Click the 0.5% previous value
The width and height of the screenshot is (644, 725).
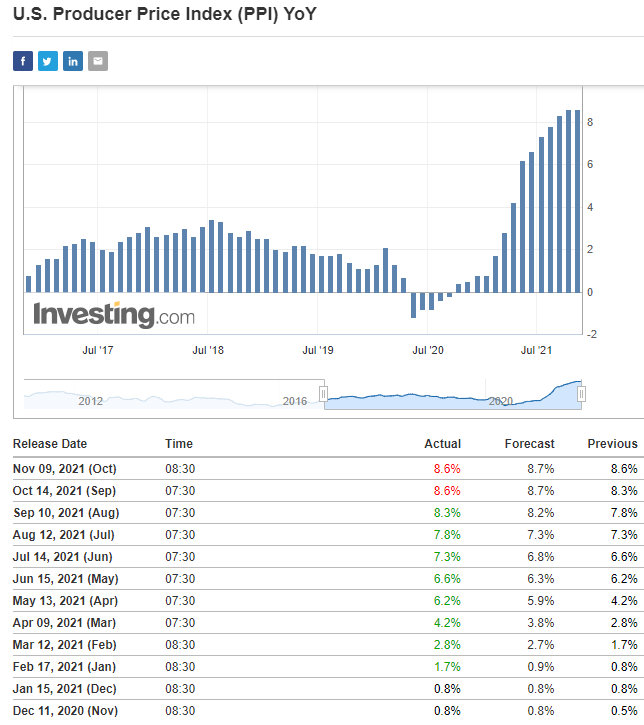pyautogui.click(x=624, y=711)
